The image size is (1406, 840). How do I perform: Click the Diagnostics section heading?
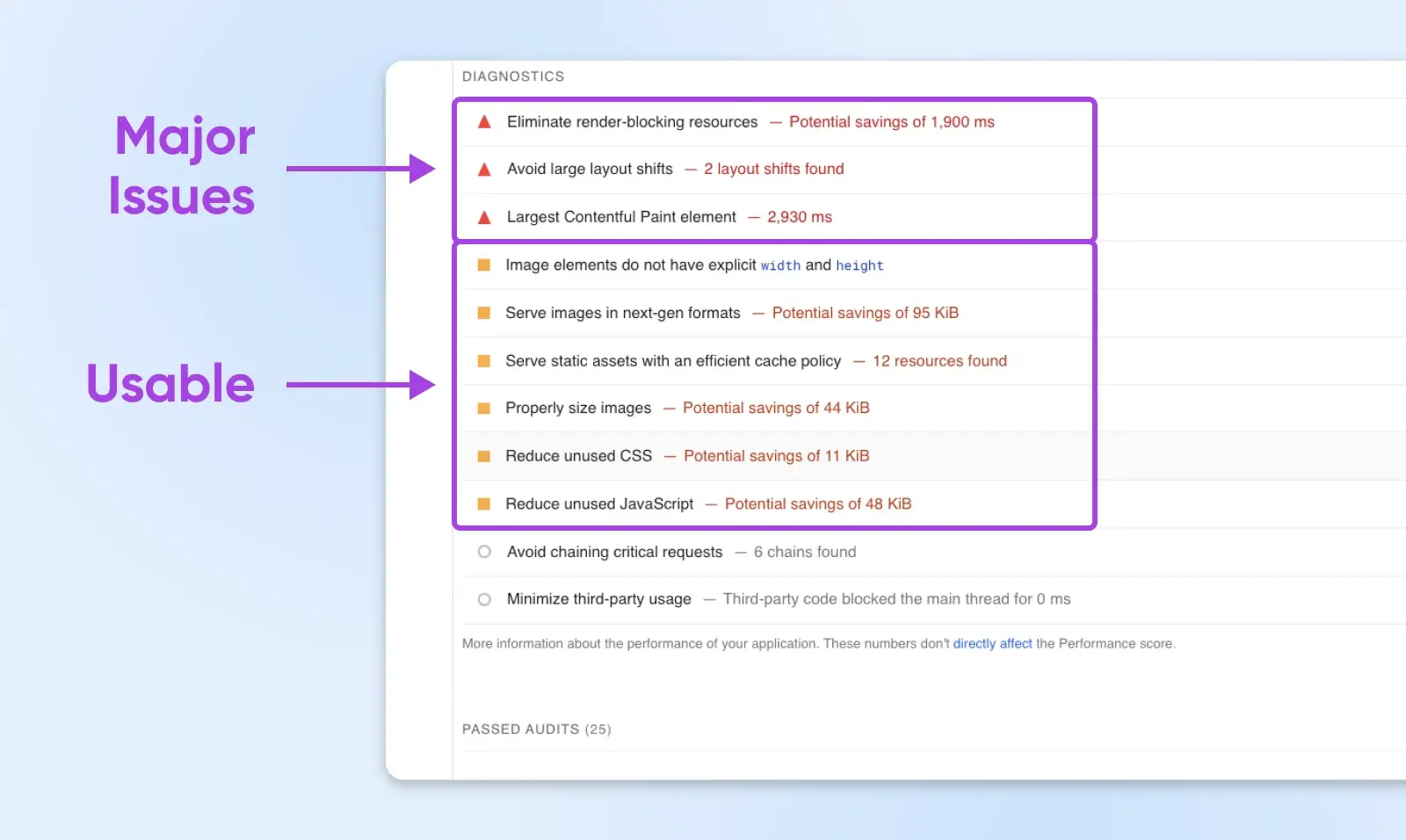[x=513, y=76]
